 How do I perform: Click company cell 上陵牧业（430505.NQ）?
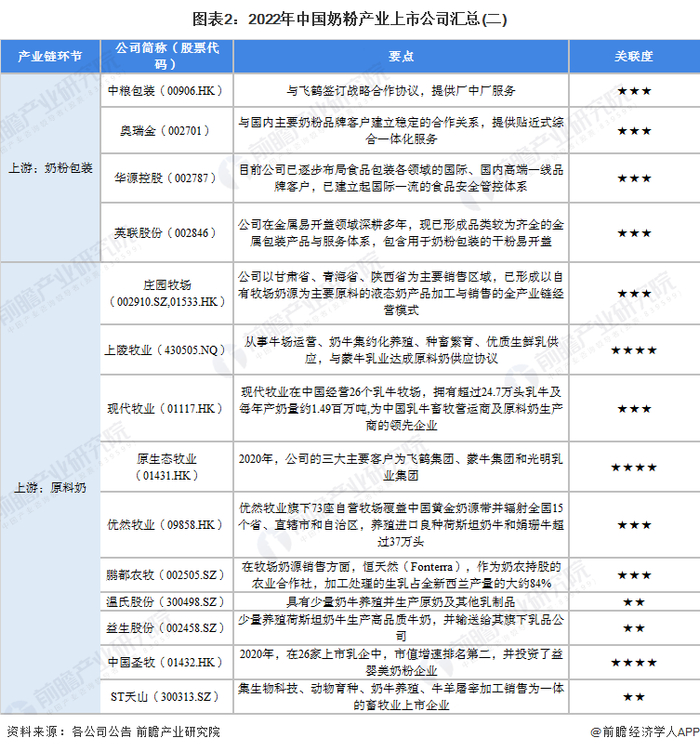pyautogui.click(x=167, y=350)
